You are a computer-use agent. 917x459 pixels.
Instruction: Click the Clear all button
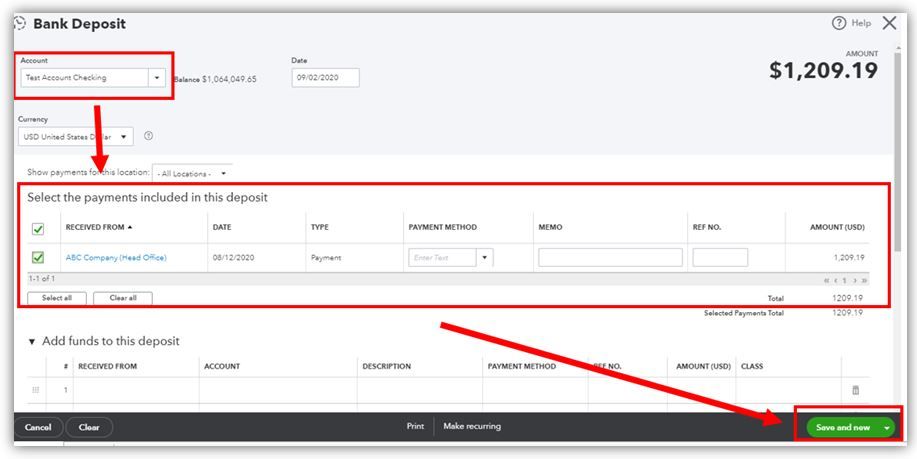point(123,298)
